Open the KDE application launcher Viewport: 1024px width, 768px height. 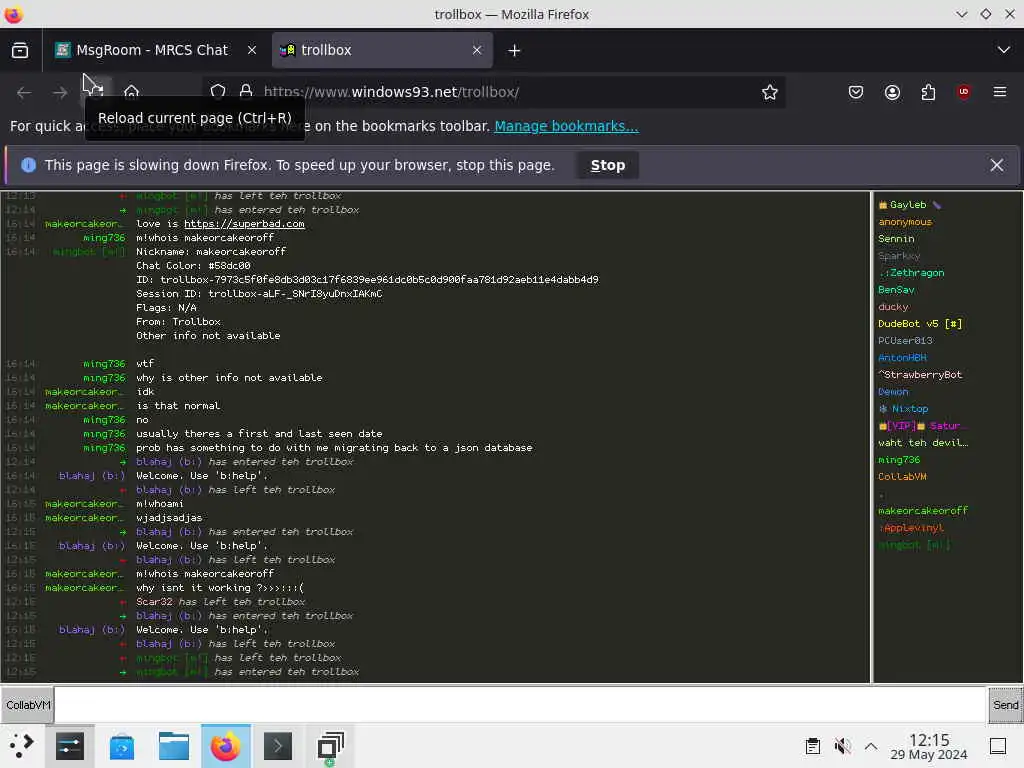point(21,746)
